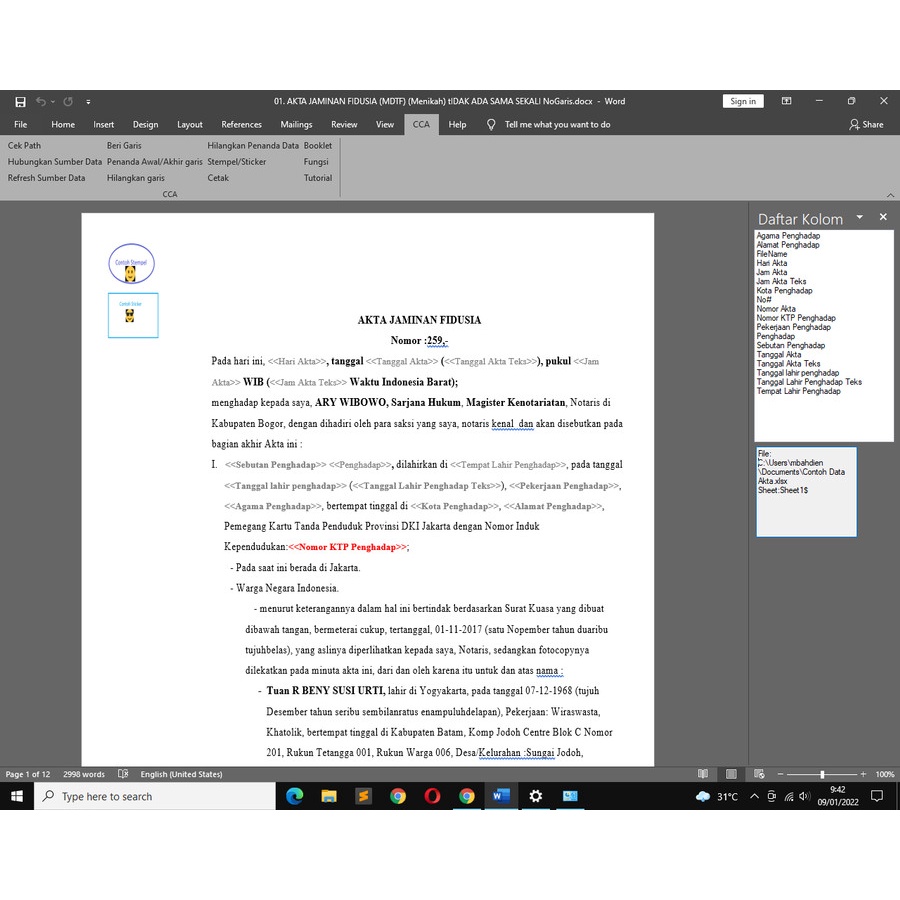Click the Tell me what you want search field
The image size is (900, 900).
[557, 125]
